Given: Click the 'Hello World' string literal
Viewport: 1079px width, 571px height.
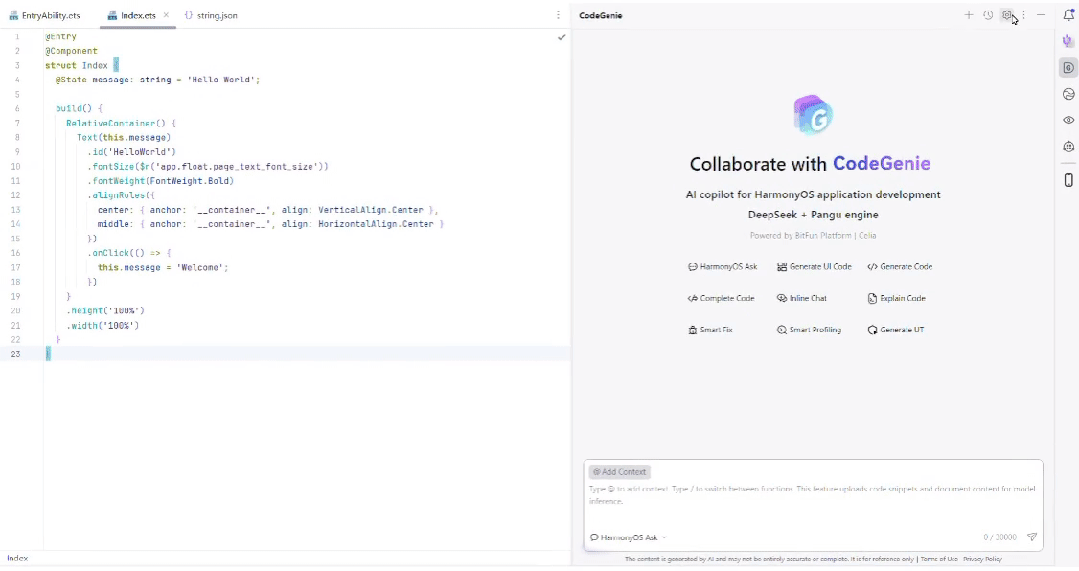Looking at the screenshot, I should click(x=221, y=80).
